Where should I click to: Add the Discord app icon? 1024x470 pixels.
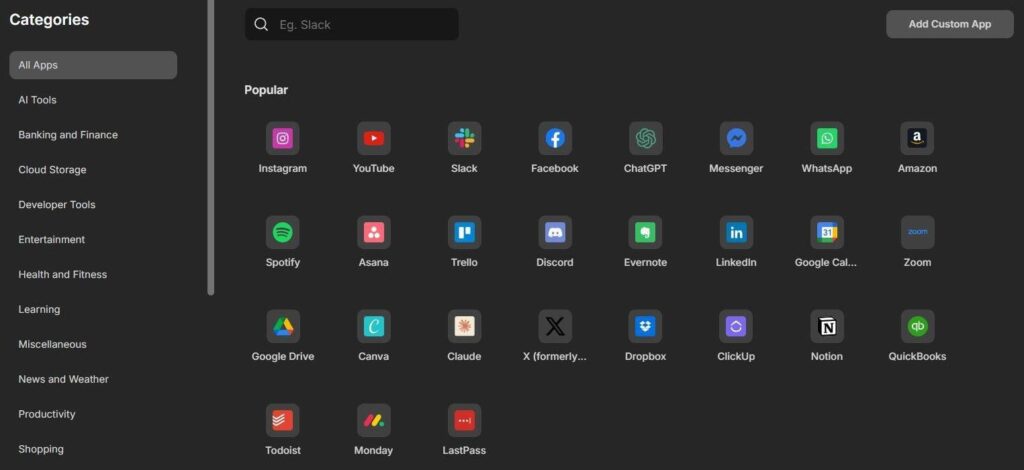click(555, 232)
